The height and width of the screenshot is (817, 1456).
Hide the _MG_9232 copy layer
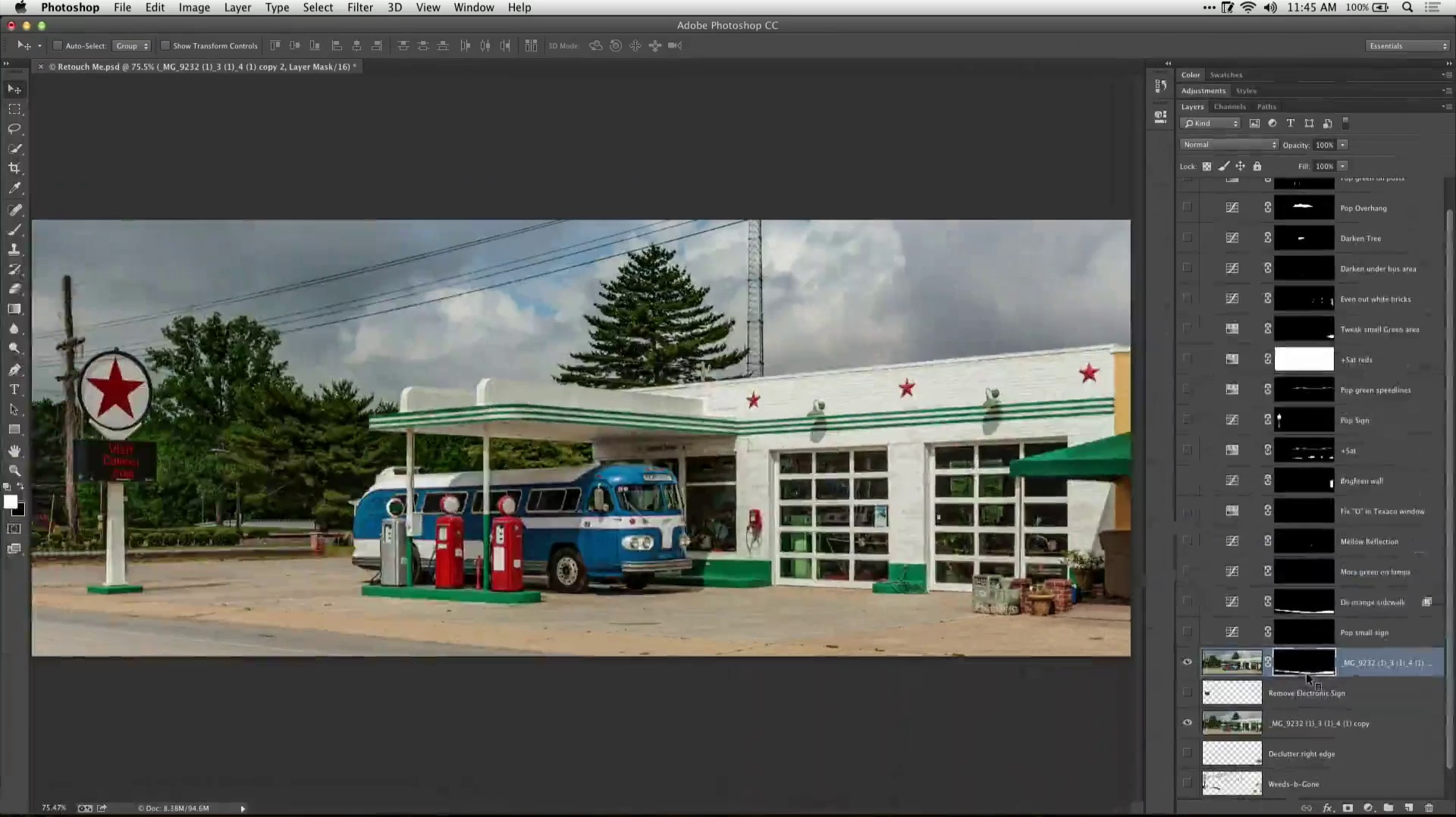tap(1188, 723)
